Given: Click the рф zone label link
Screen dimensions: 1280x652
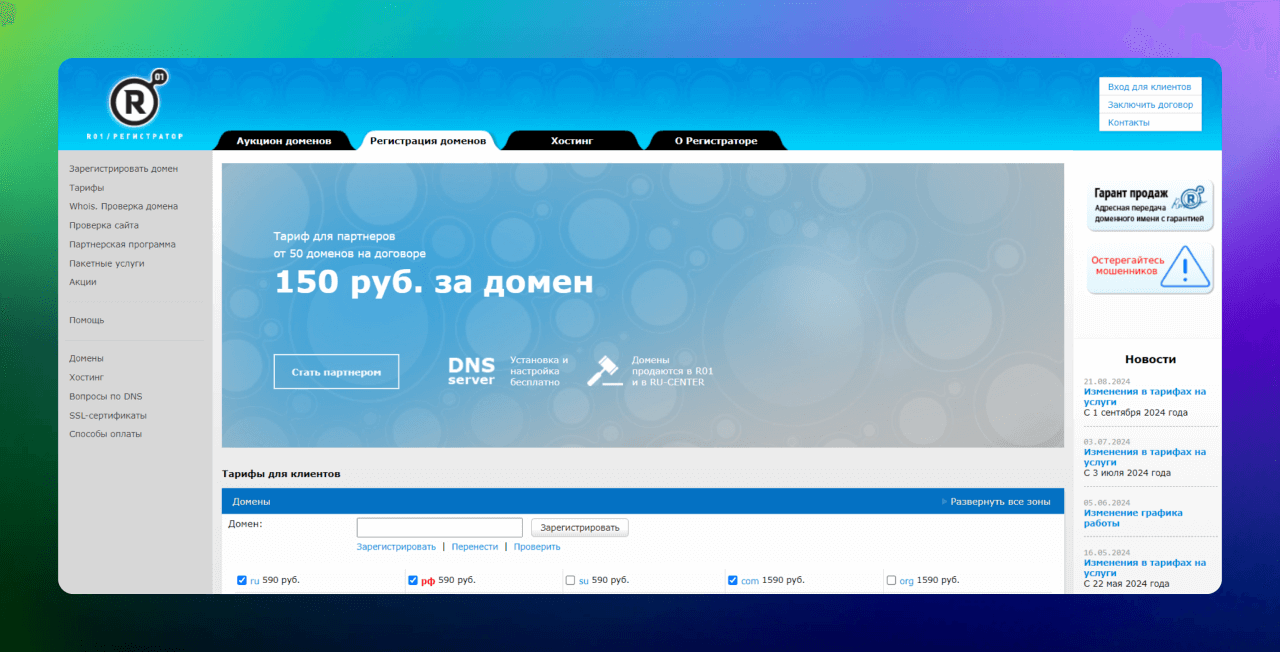Looking at the screenshot, I should [428, 581].
